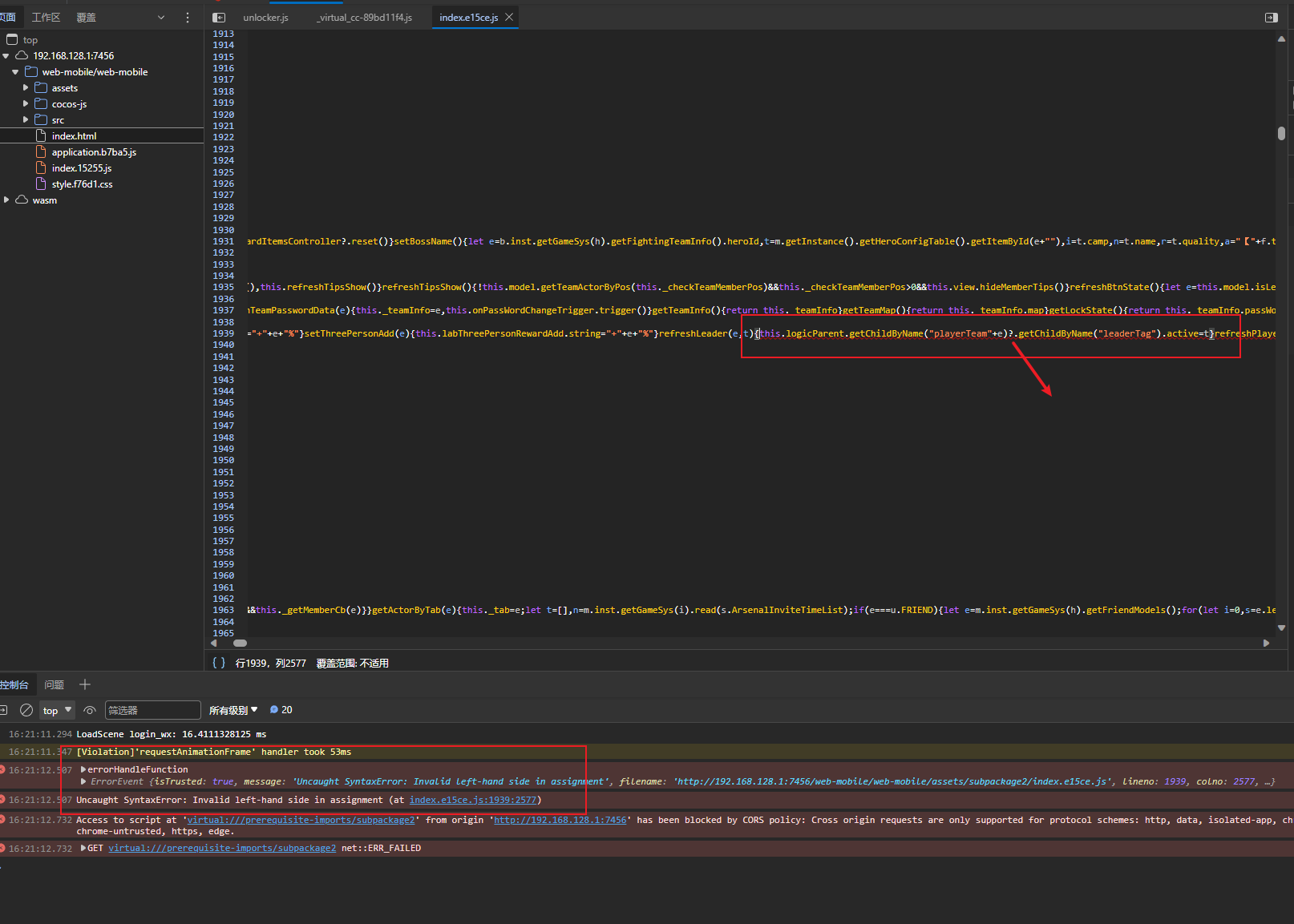Open the three-dot more options menu in navigator
The image size is (1294, 924).
[188, 17]
